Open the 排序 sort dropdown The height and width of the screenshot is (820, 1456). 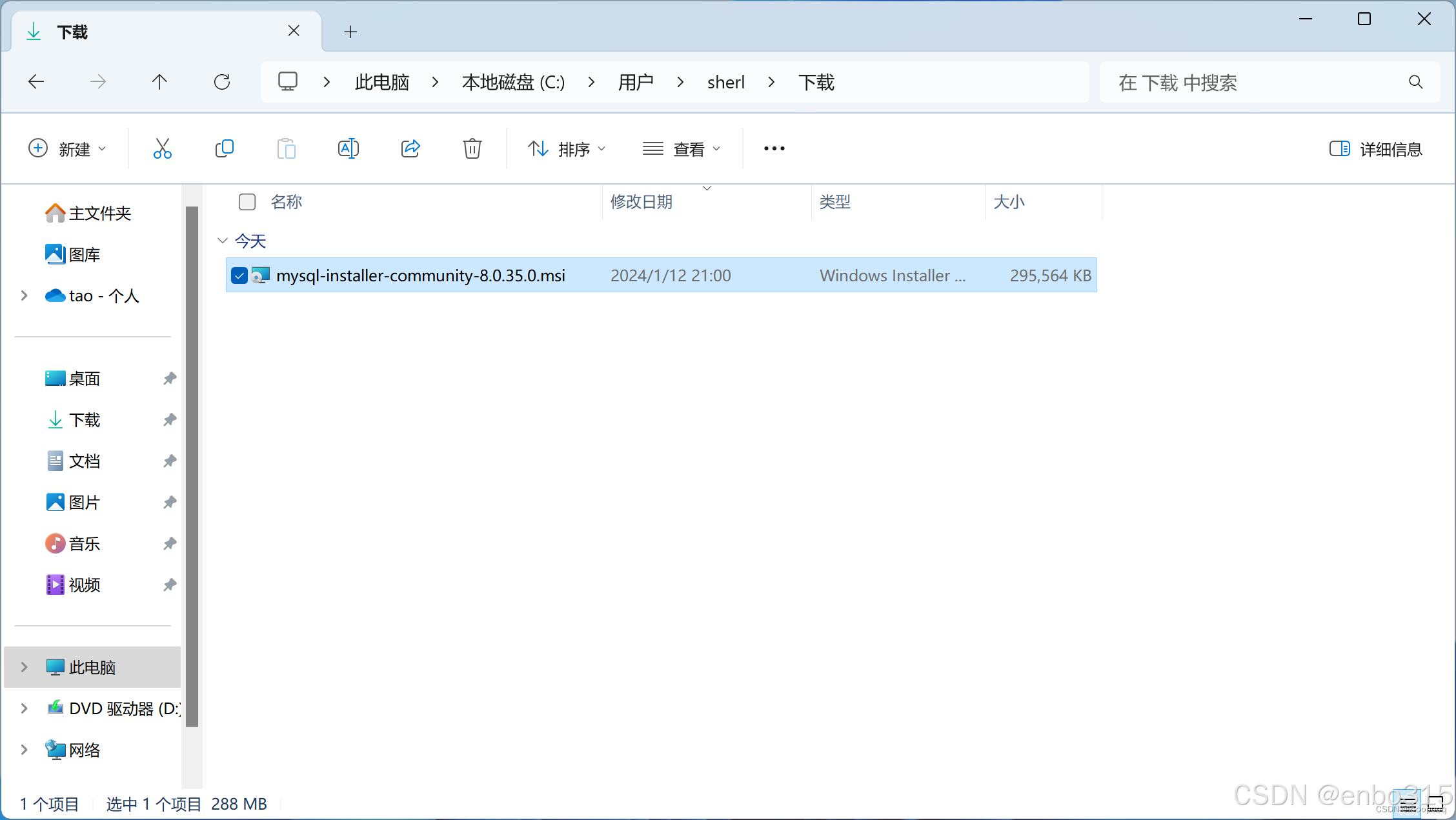(x=566, y=149)
